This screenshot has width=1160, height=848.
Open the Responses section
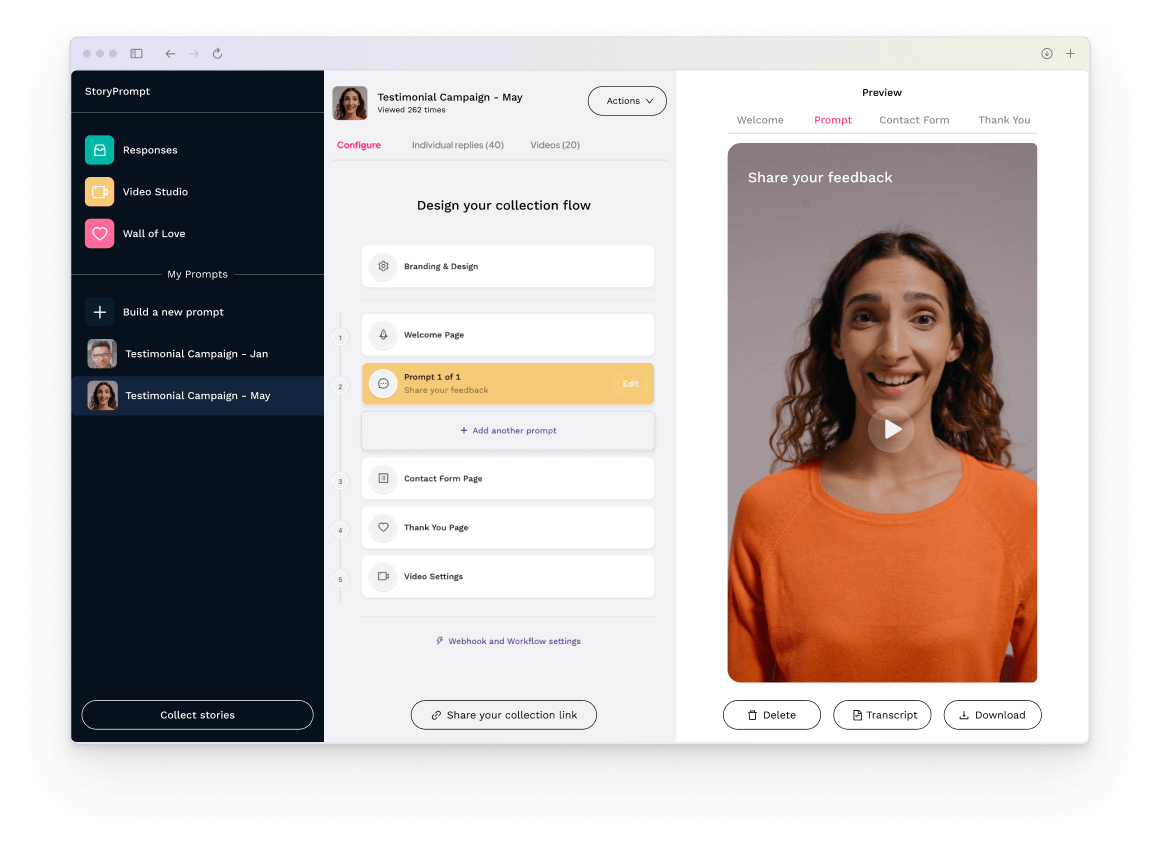tap(150, 150)
